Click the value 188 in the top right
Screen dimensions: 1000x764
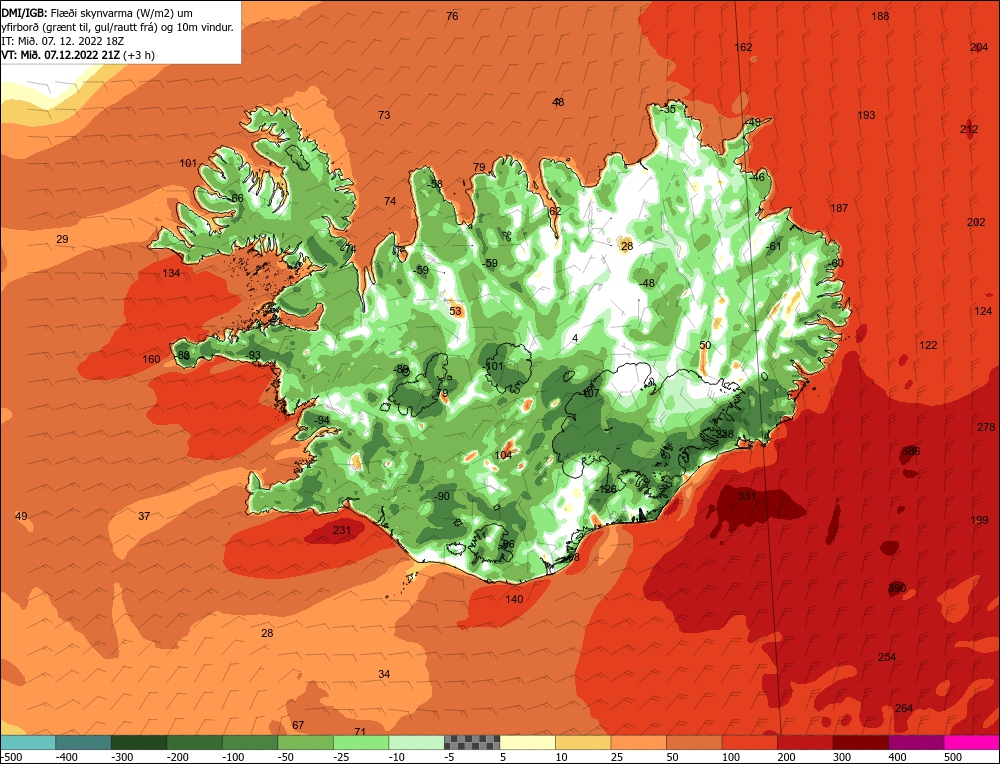coord(880,16)
